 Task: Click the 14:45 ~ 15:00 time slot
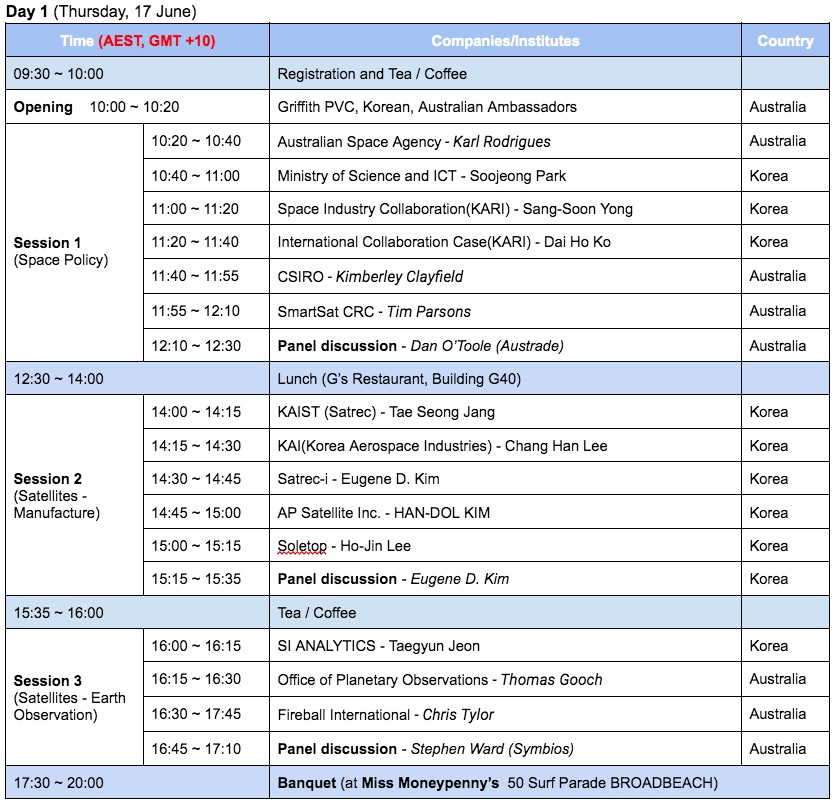[196, 513]
